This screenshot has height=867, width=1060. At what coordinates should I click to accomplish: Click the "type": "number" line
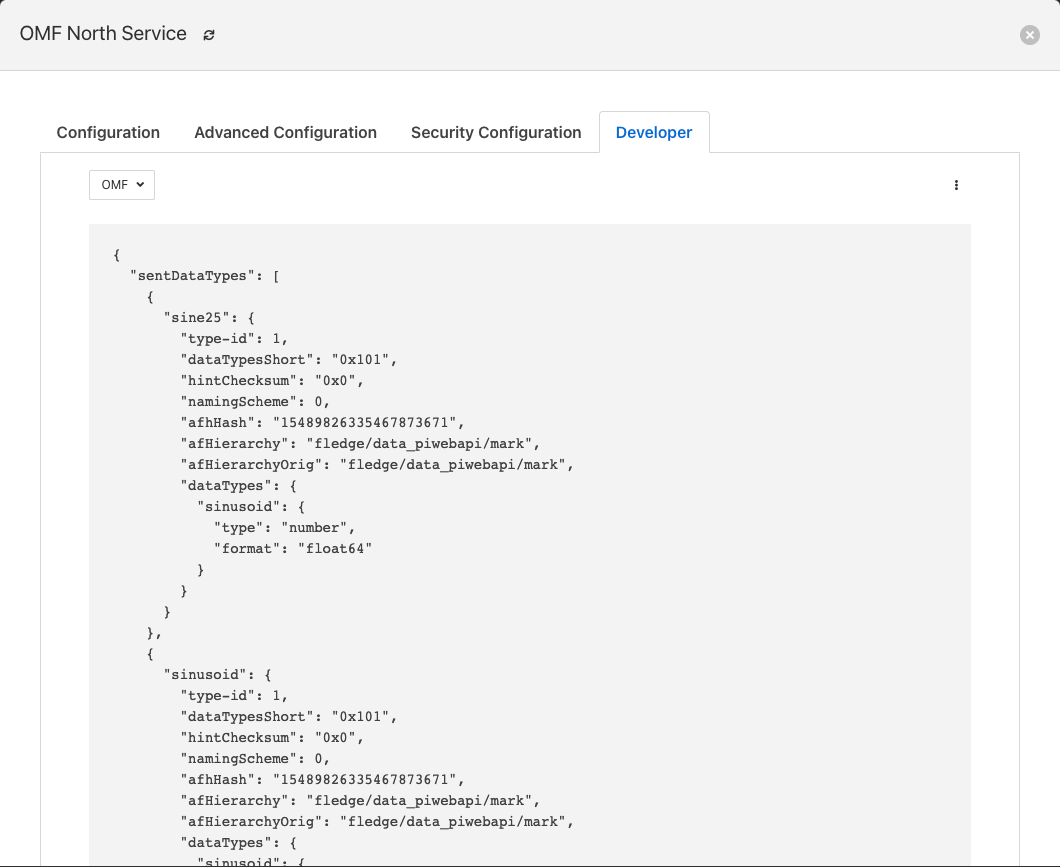(x=284, y=528)
